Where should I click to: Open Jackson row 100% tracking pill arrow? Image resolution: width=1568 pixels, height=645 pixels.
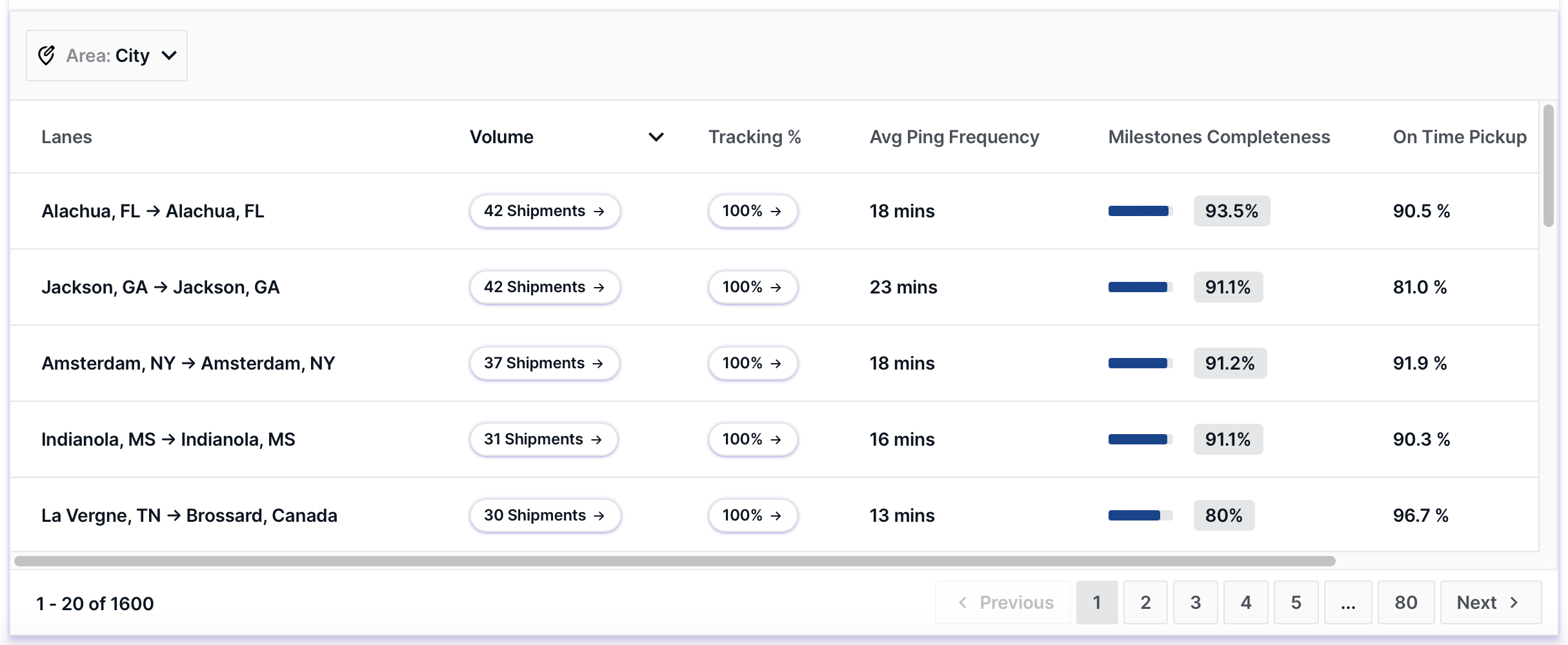coord(776,287)
